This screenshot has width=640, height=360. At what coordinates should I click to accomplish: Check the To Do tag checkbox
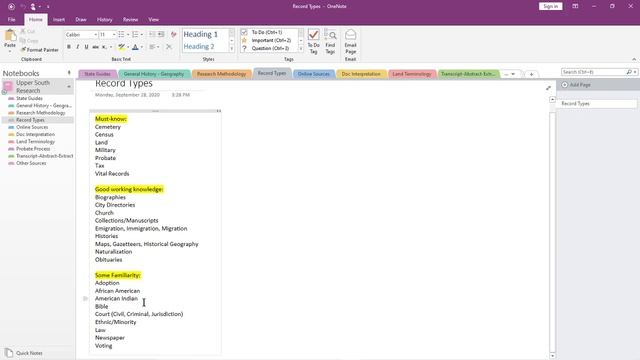click(244, 32)
